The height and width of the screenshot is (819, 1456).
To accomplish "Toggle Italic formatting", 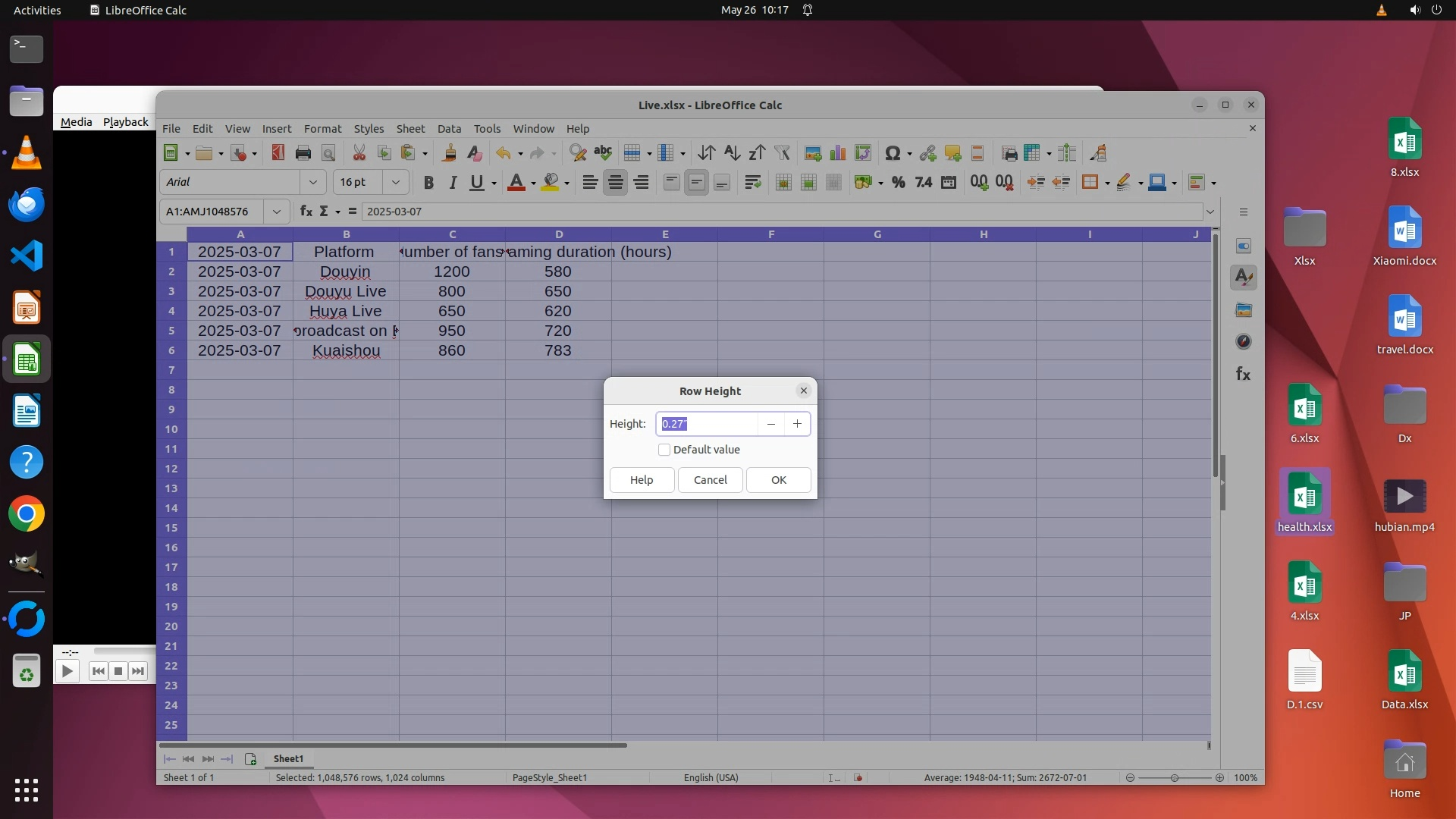I will point(453,182).
